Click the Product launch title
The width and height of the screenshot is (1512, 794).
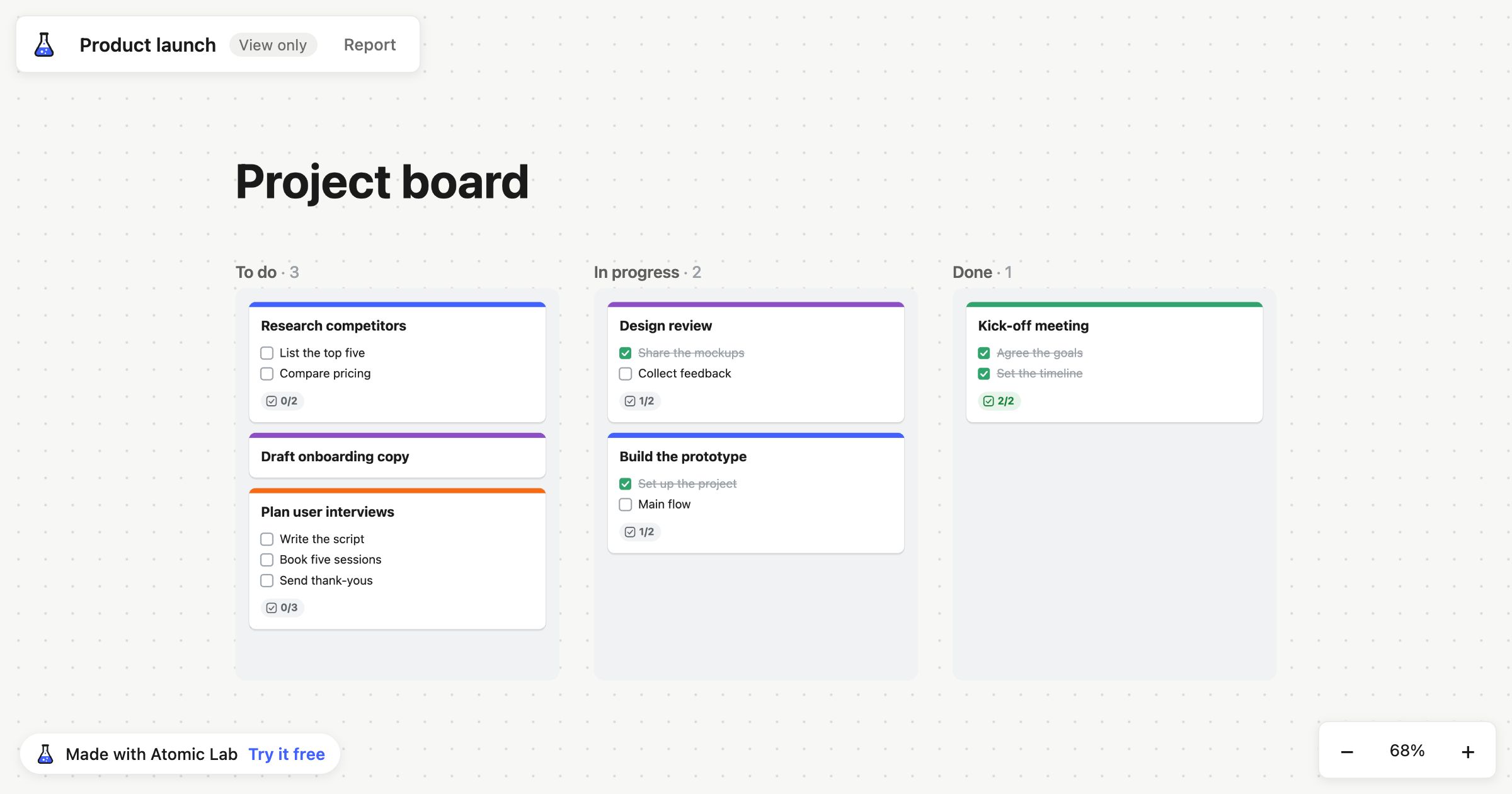(147, 45)
